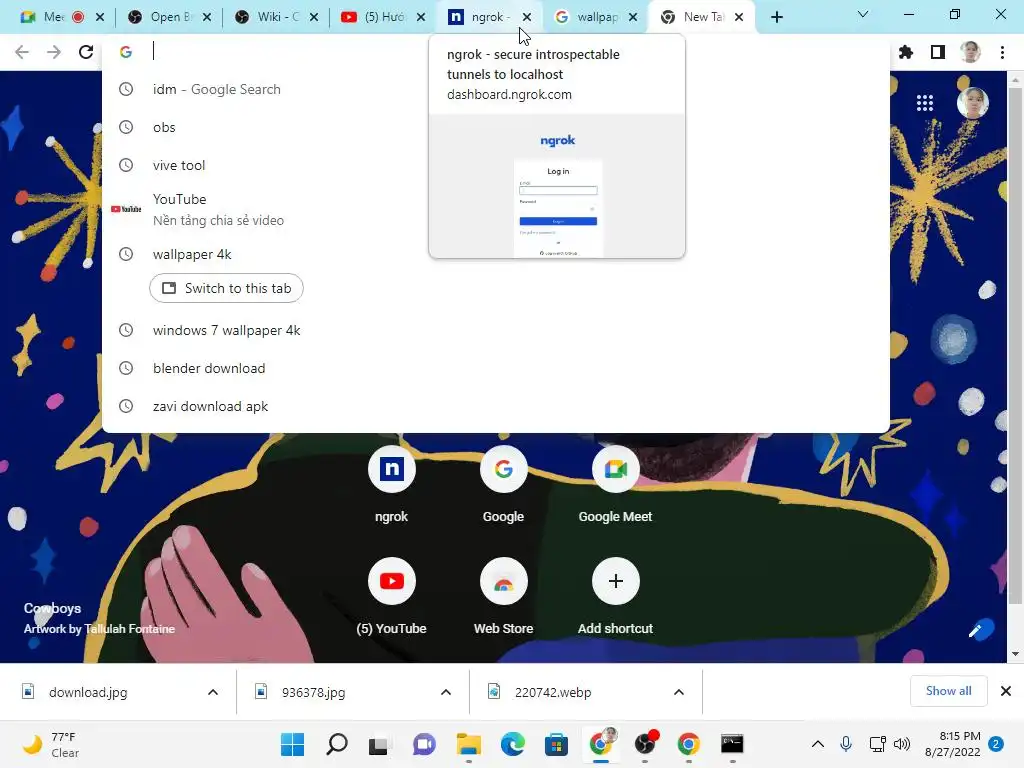Click the address bar input
Viewport: 1024px width, 768px height.
tap(496, 52)
